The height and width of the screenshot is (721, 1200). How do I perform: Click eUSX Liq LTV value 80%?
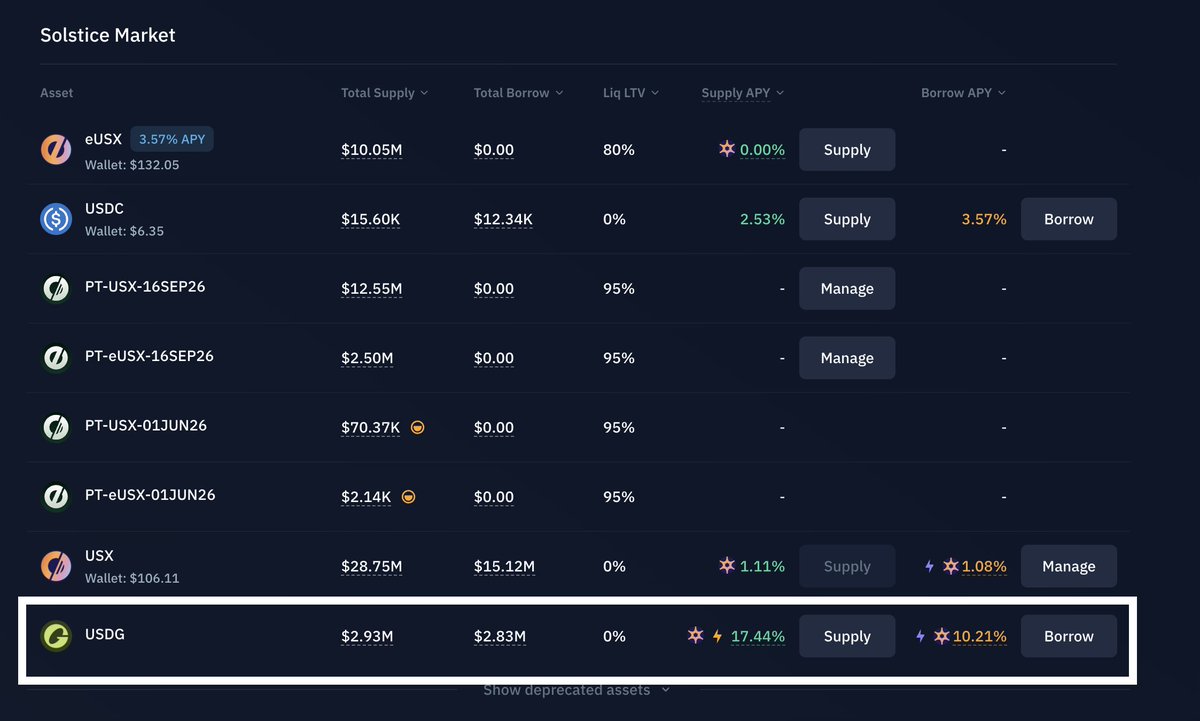pos(619,150)
